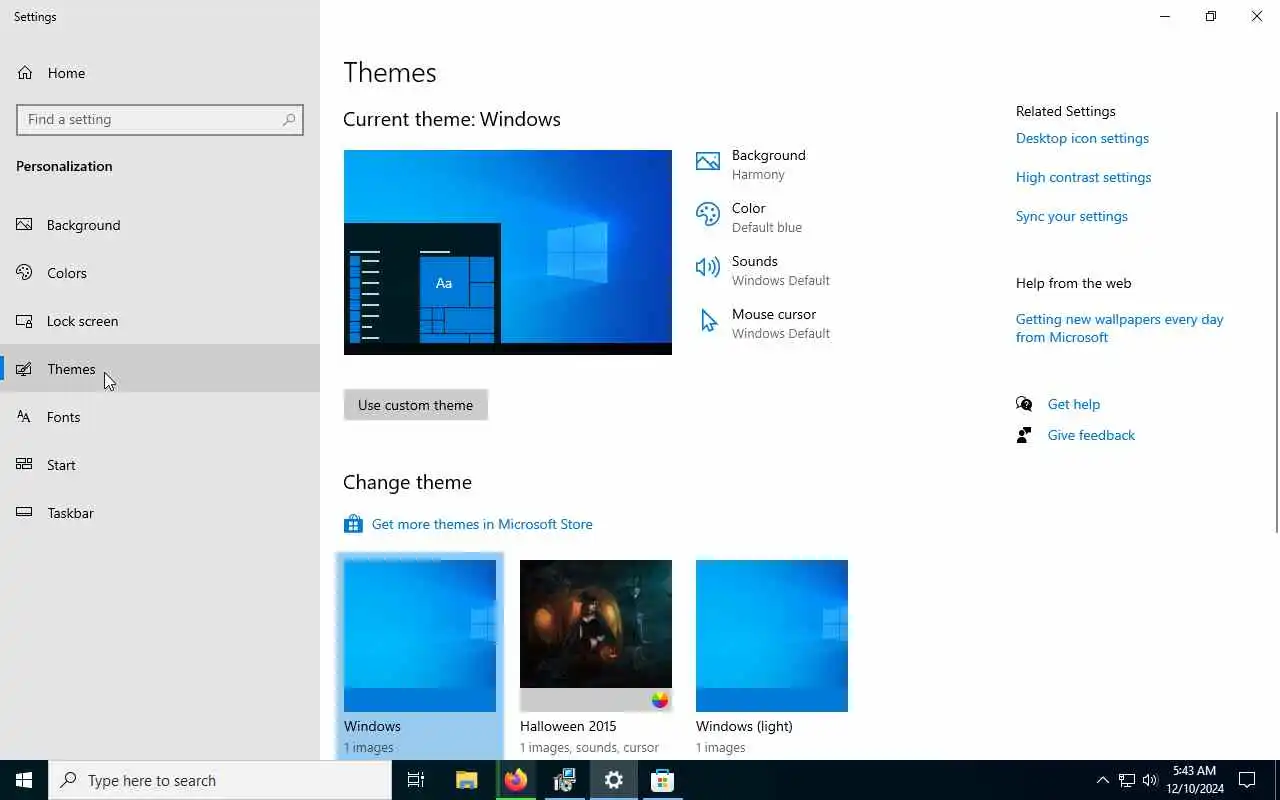The height and width of the screenshot is (800, 1280).
Task: Open the taskbar app right of Firefox
Action: coord(565,780)
